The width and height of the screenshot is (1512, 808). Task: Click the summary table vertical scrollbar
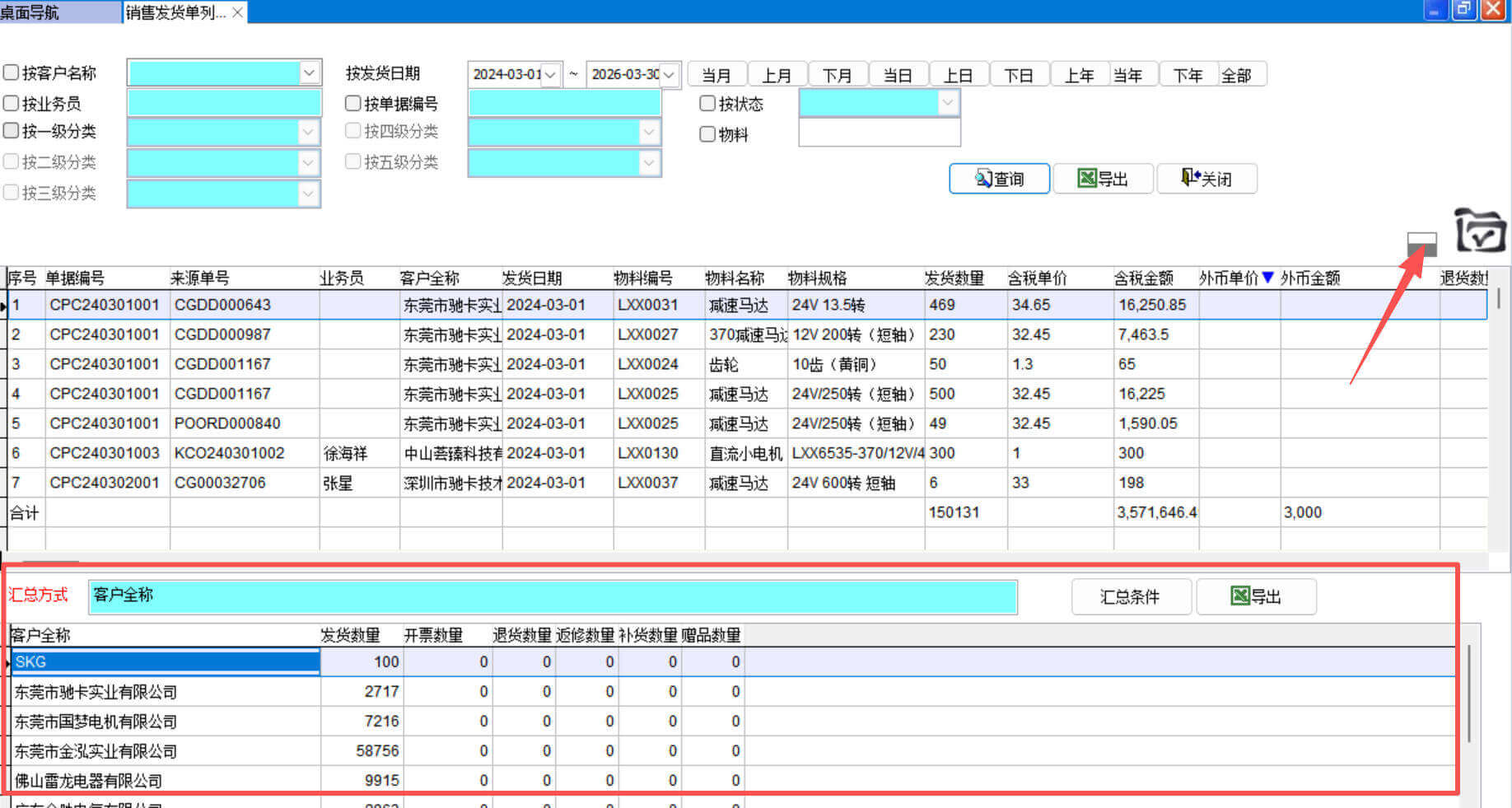pos(1468,692)
